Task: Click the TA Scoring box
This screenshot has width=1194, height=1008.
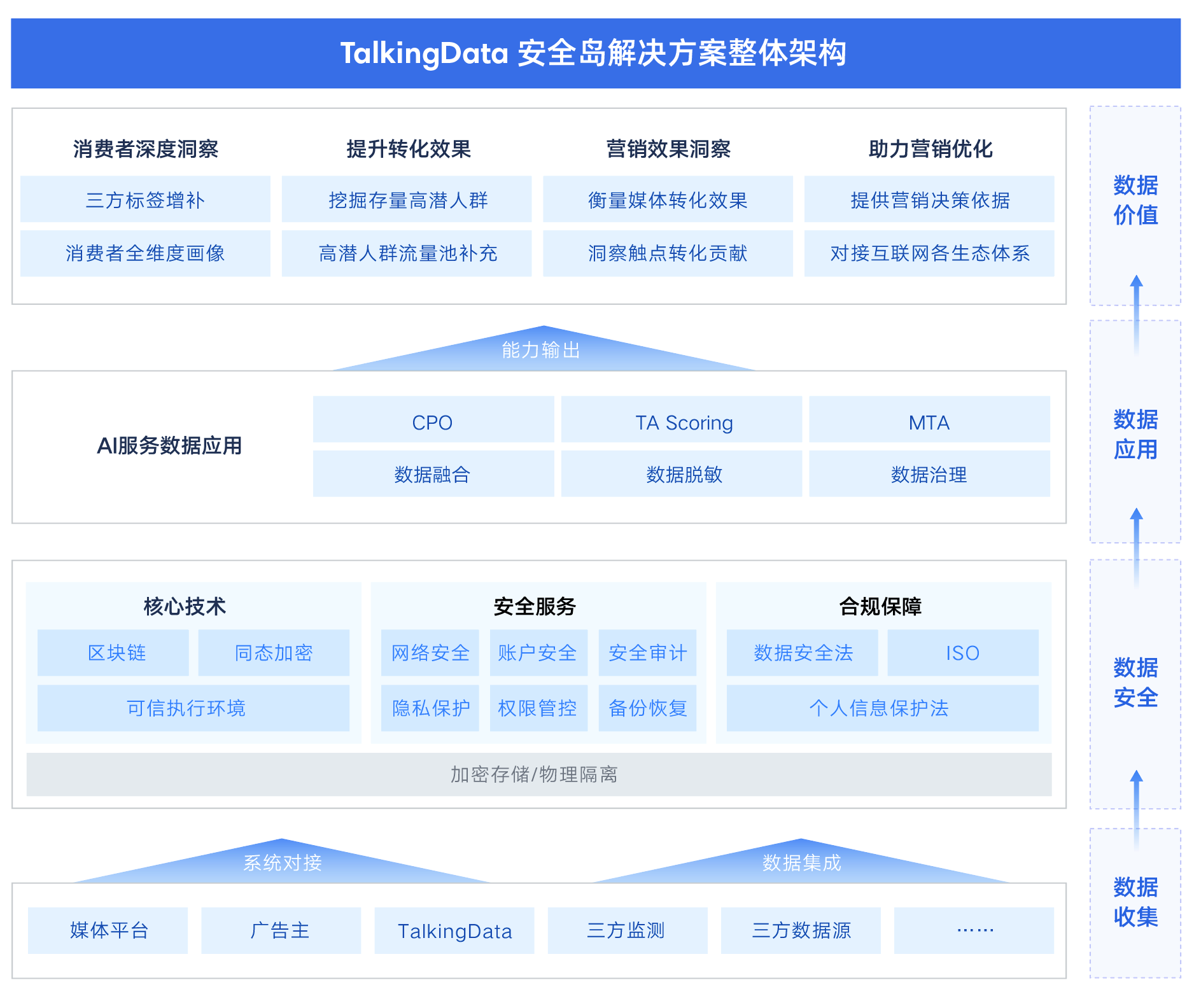Action: (682, 419)
